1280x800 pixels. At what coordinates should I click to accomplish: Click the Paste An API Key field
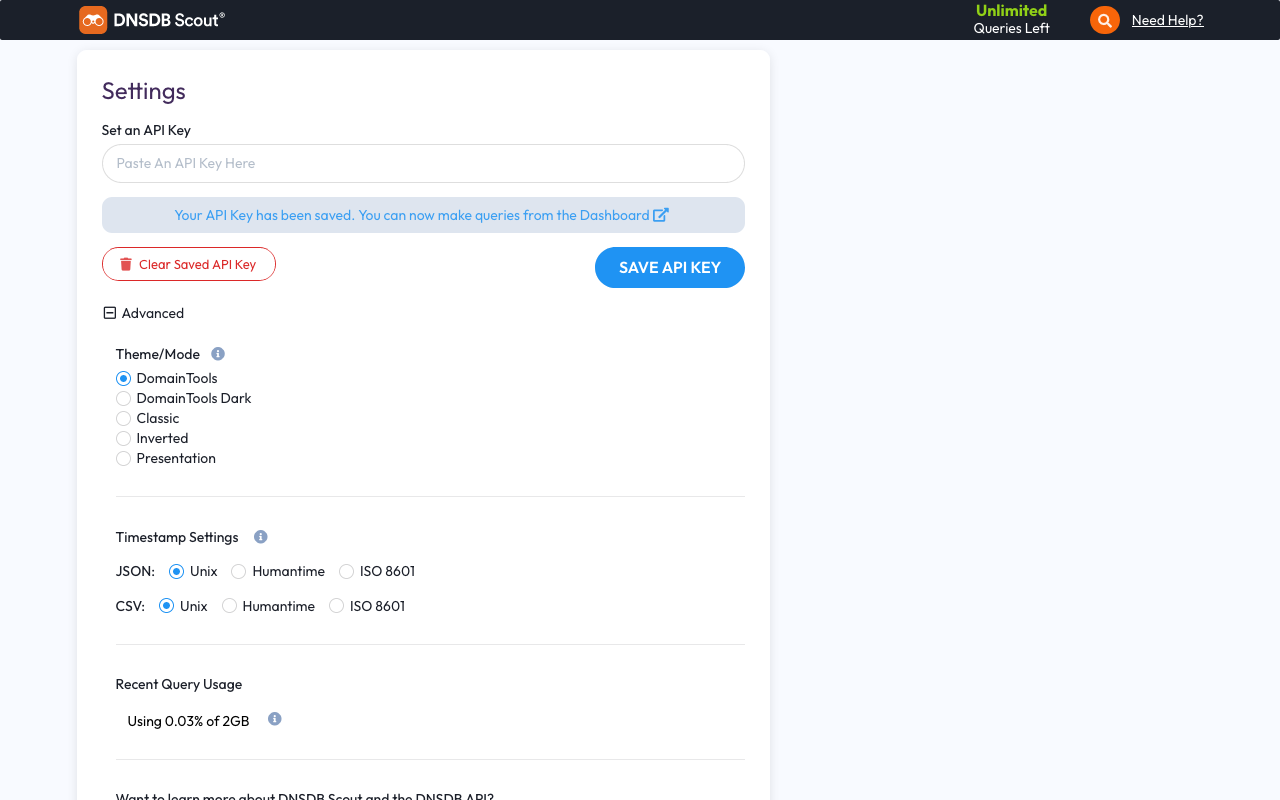pyautogui.click(x=423, y=164)
